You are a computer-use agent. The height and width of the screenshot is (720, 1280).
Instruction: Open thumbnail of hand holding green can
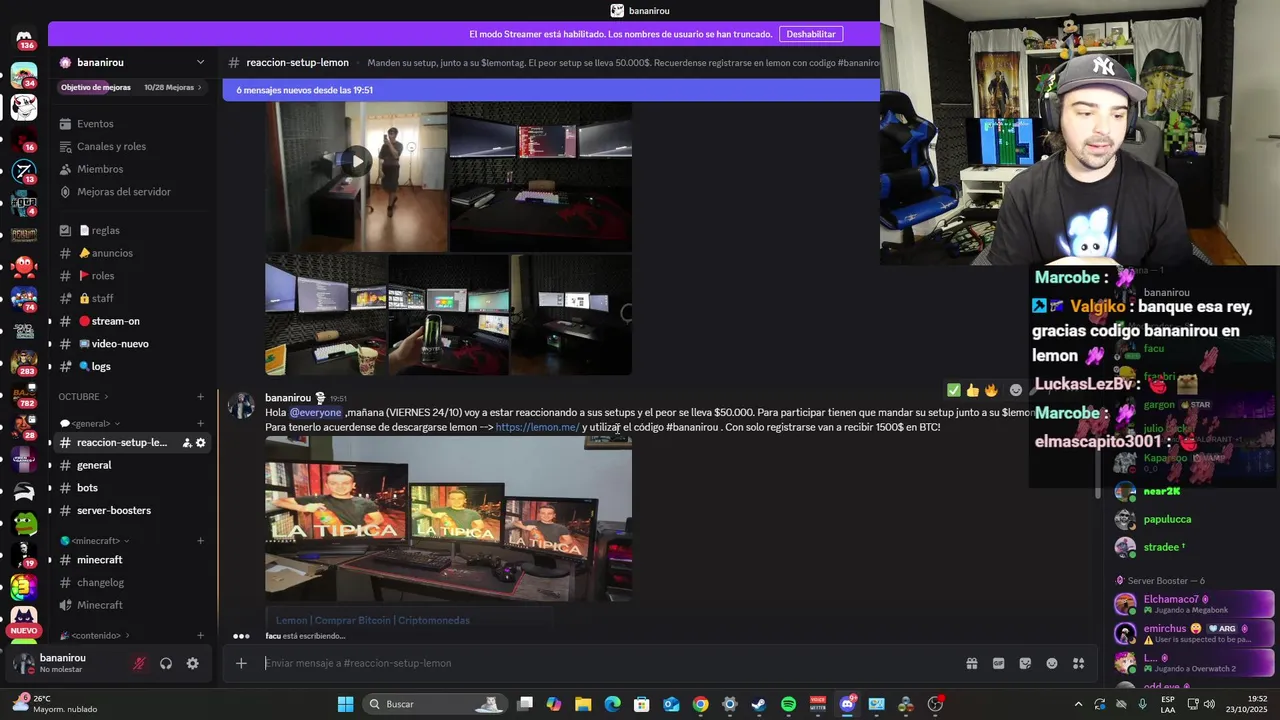[x=448, y=315]
